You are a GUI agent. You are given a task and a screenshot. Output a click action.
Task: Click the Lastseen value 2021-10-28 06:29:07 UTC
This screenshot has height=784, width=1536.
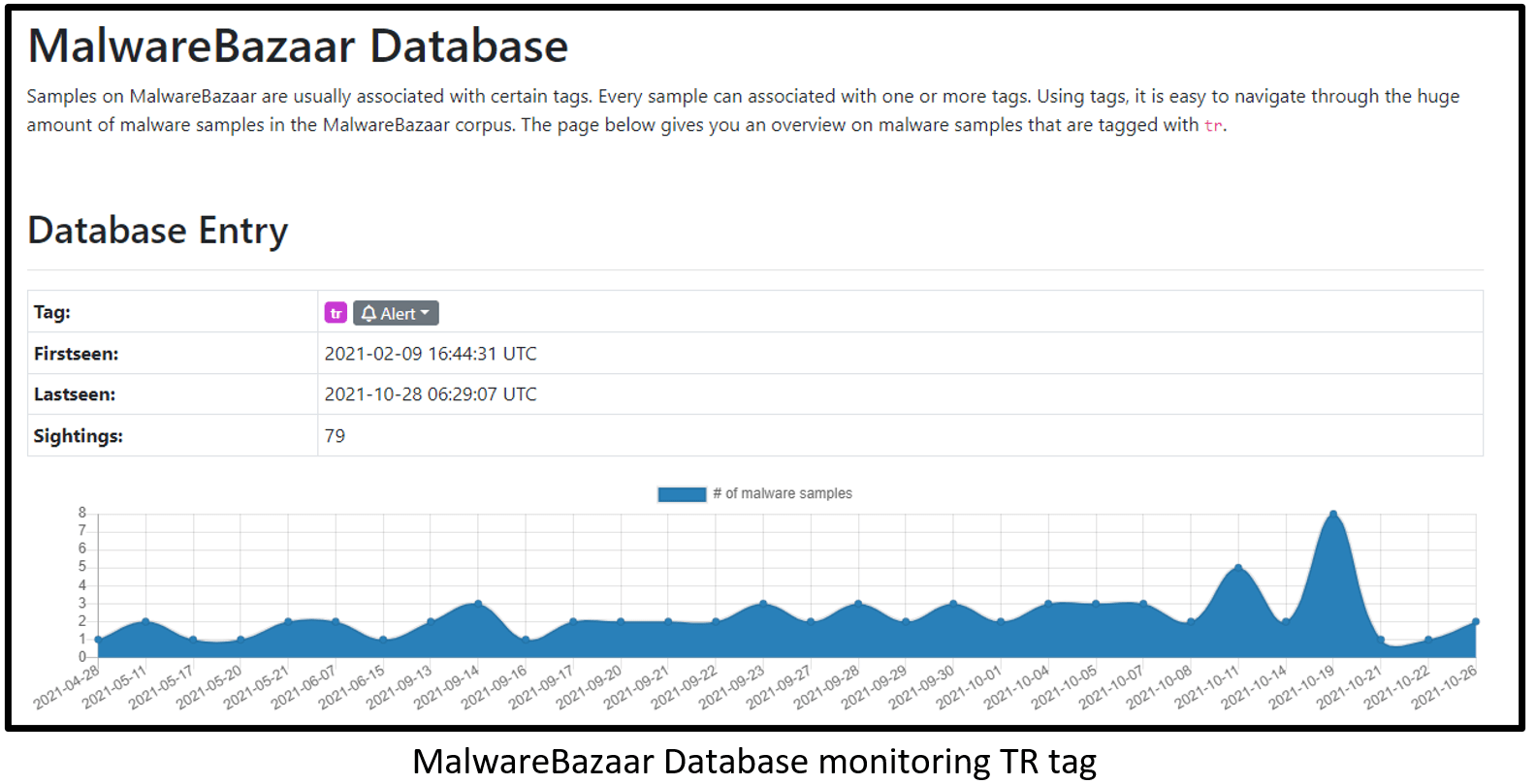pos(431,394)
